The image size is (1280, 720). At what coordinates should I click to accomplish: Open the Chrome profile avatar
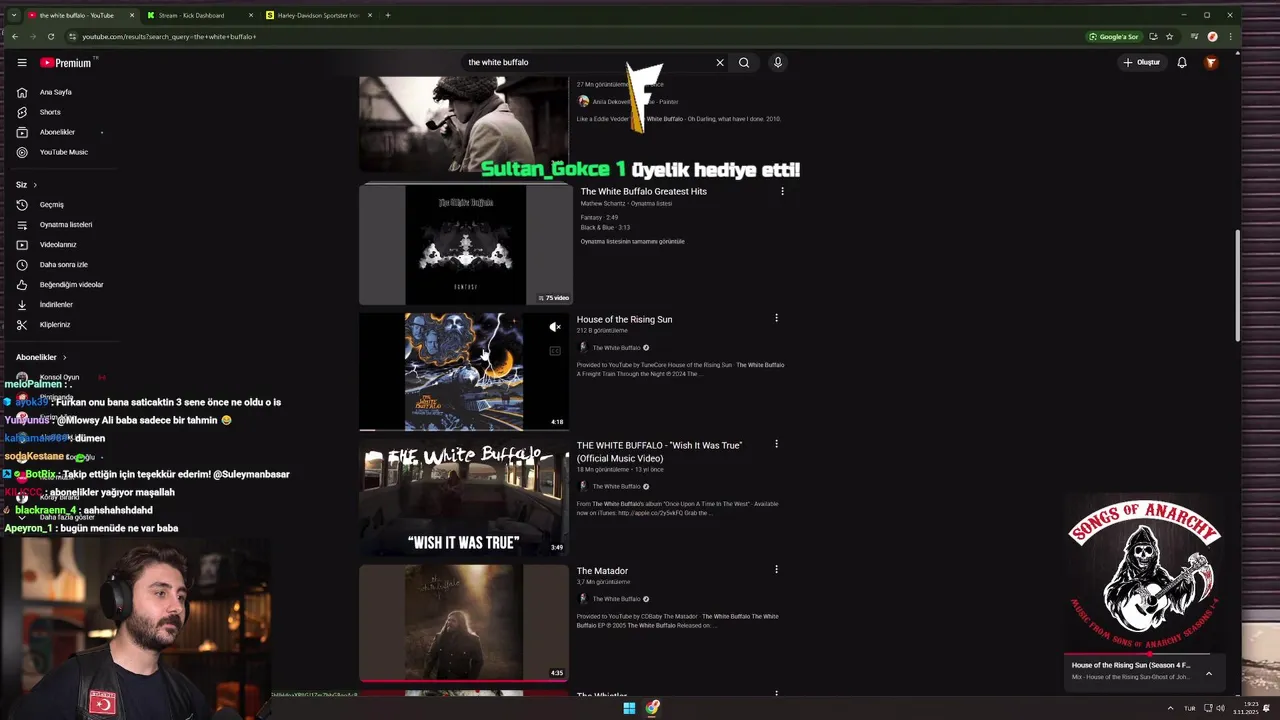tap(1212, 37)
